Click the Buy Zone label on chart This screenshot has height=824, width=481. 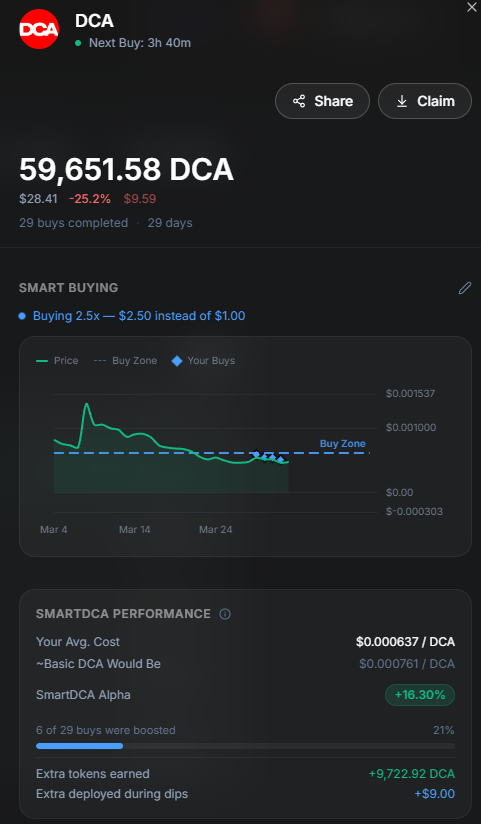[x=342, y=444]
